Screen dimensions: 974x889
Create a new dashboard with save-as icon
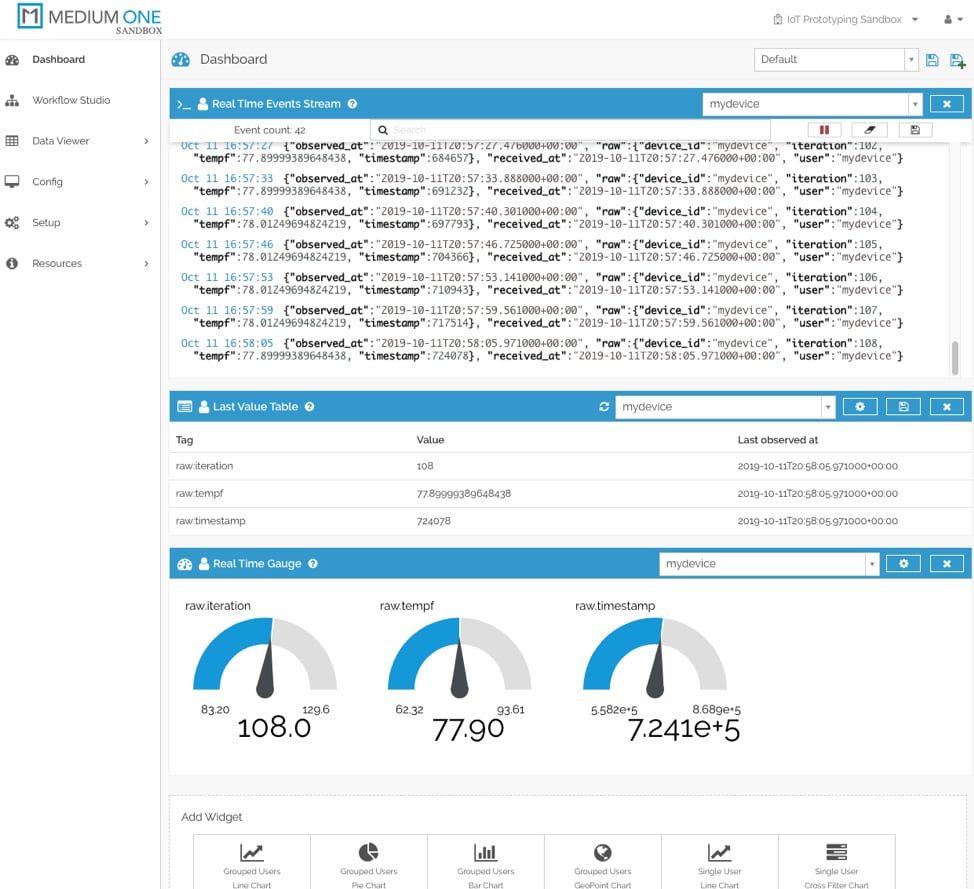pos(956,60)
